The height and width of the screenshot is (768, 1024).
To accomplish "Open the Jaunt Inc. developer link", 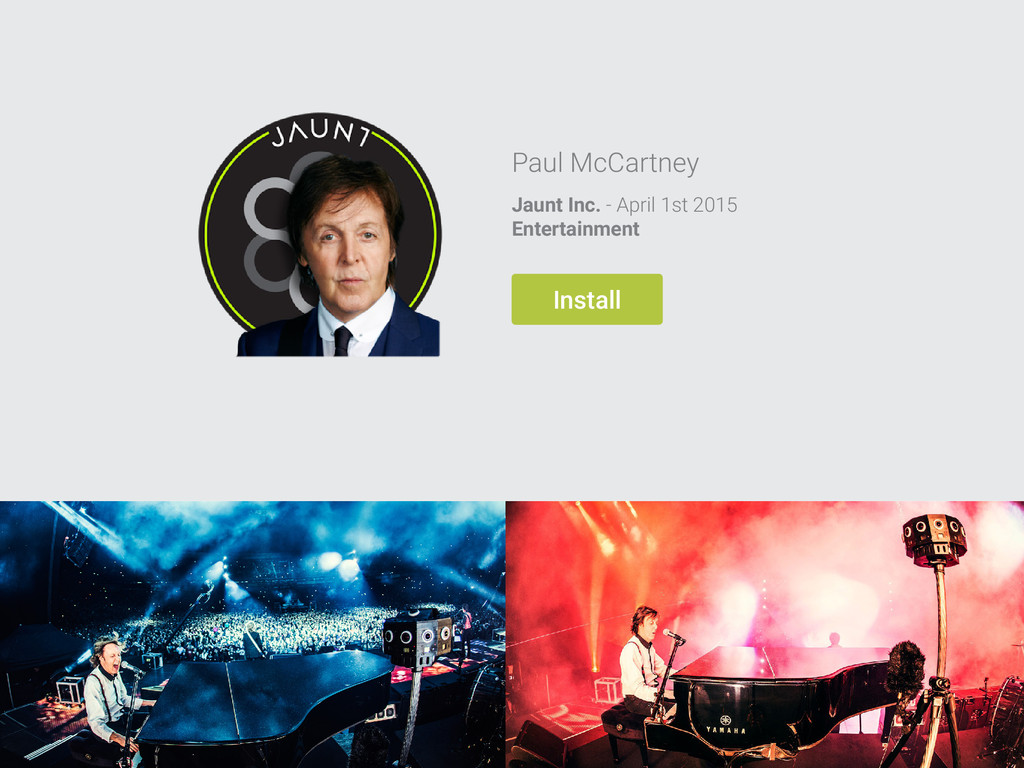I will (555, 205).
